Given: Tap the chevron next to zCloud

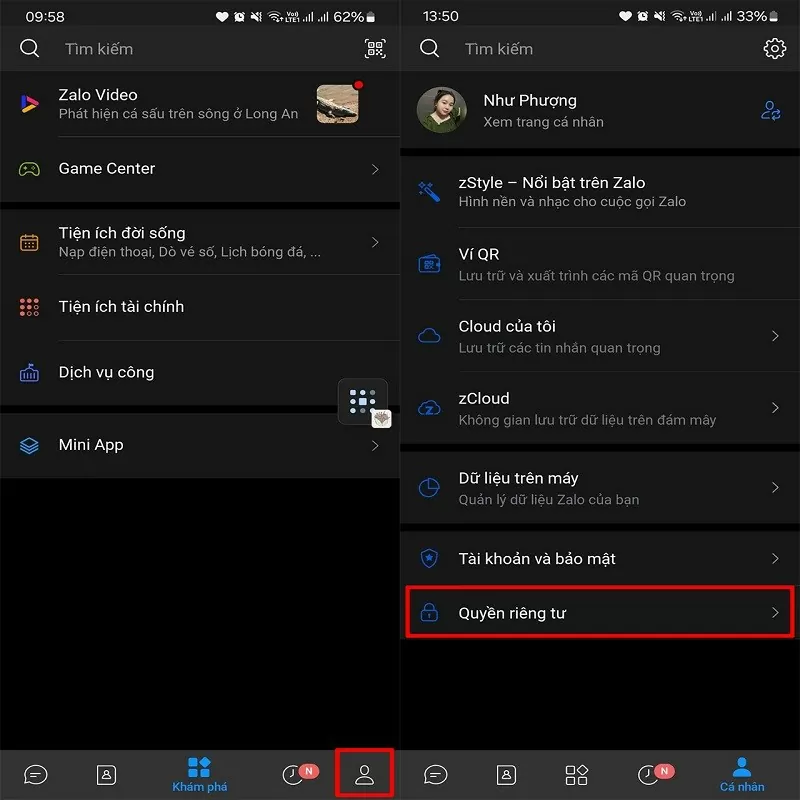Looking at the screenshot, I should [x=775, y=408].
